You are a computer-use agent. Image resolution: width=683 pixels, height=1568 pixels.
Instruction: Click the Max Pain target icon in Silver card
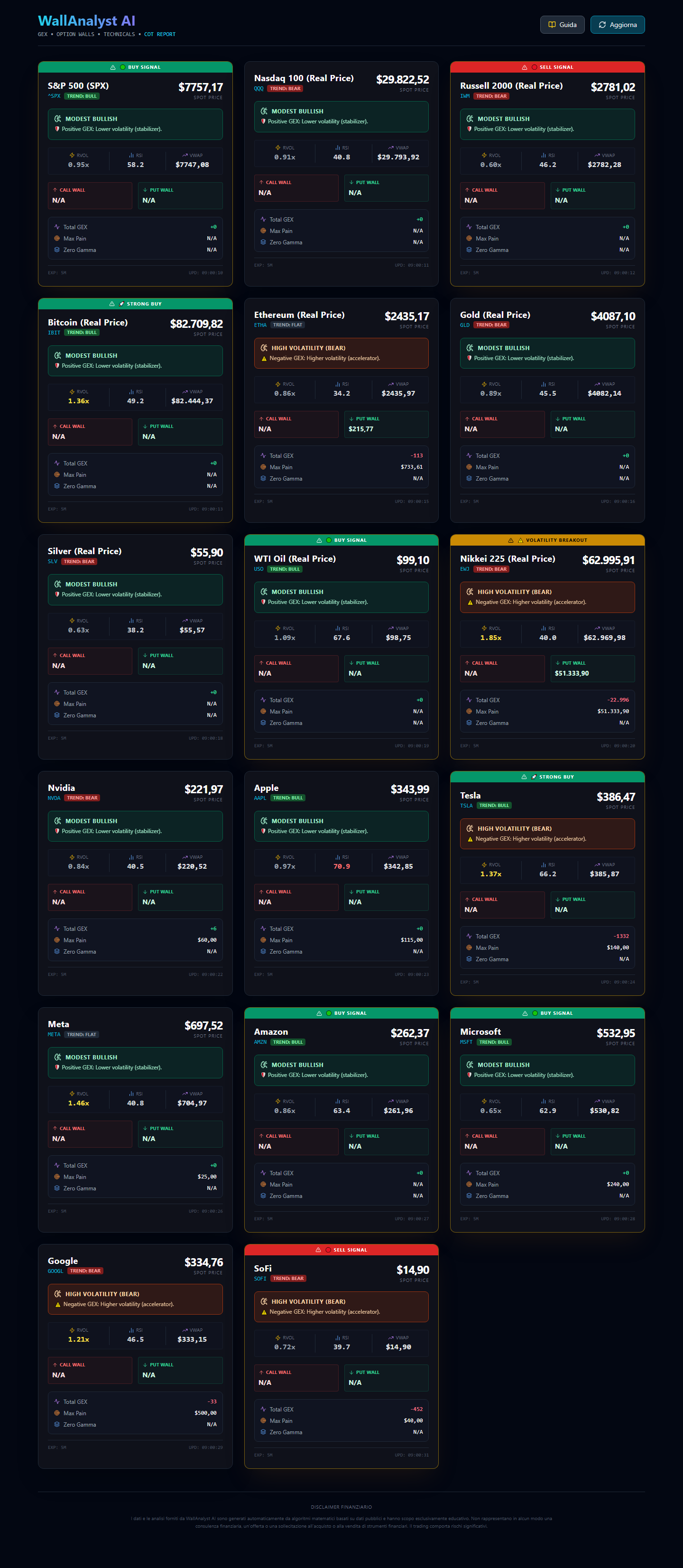click(x=56, y=704)
